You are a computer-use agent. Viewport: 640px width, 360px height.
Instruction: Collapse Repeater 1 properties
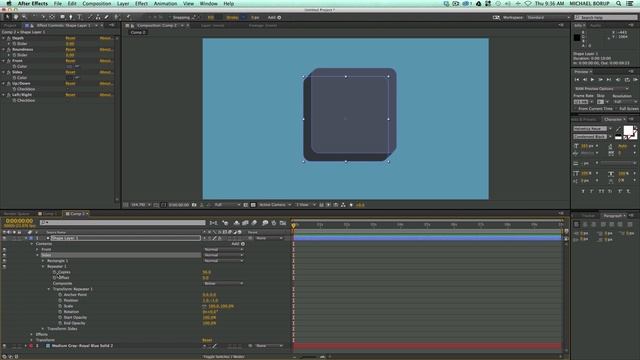point(43,267)
